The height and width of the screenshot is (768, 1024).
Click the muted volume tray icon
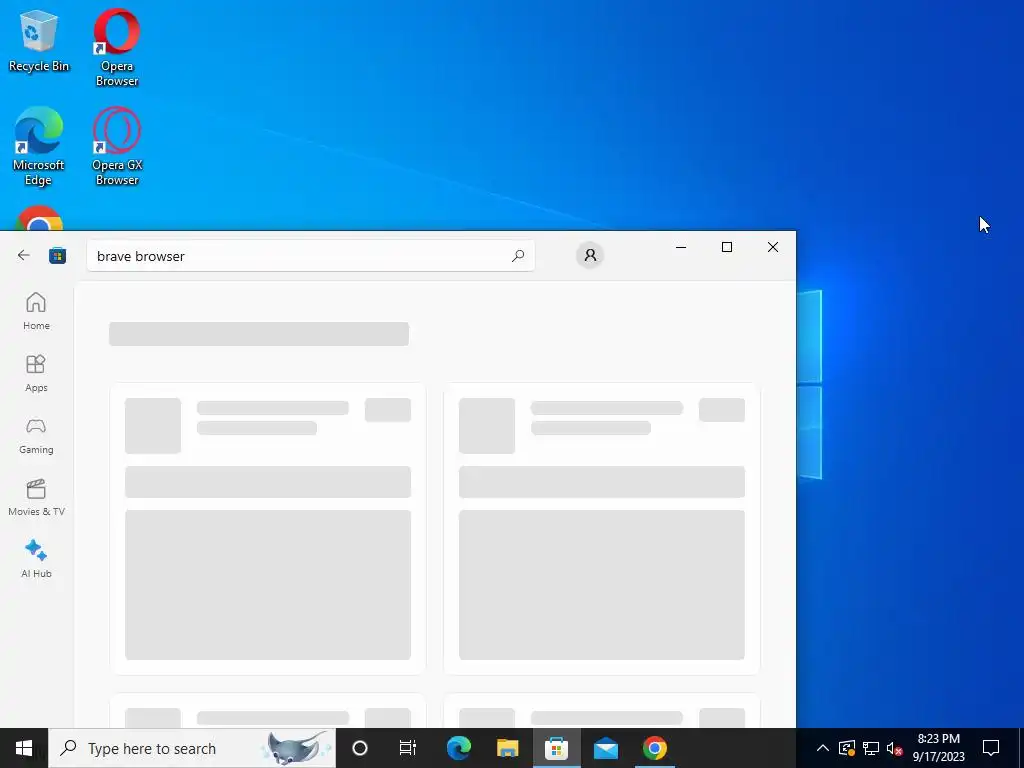click(895, 748)
